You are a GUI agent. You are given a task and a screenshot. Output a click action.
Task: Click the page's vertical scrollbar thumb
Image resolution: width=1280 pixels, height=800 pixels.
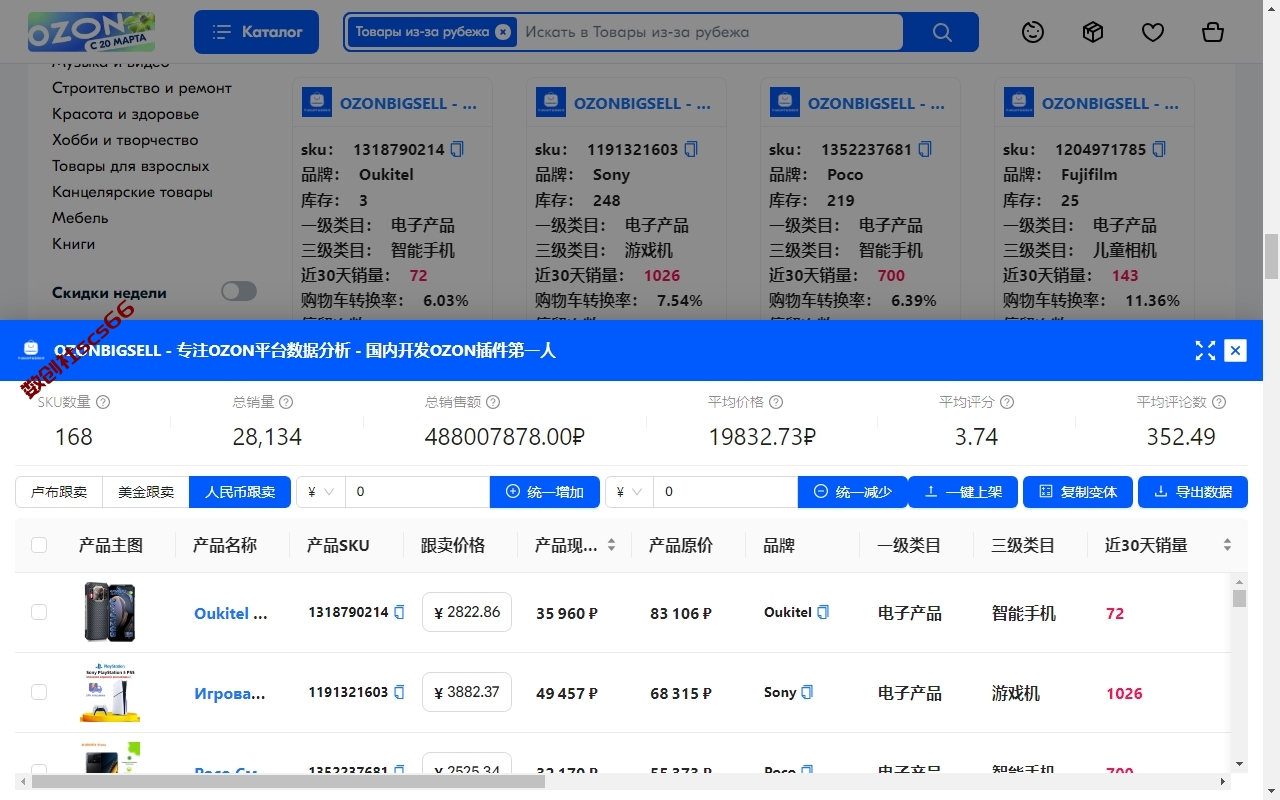(1271, 257)
